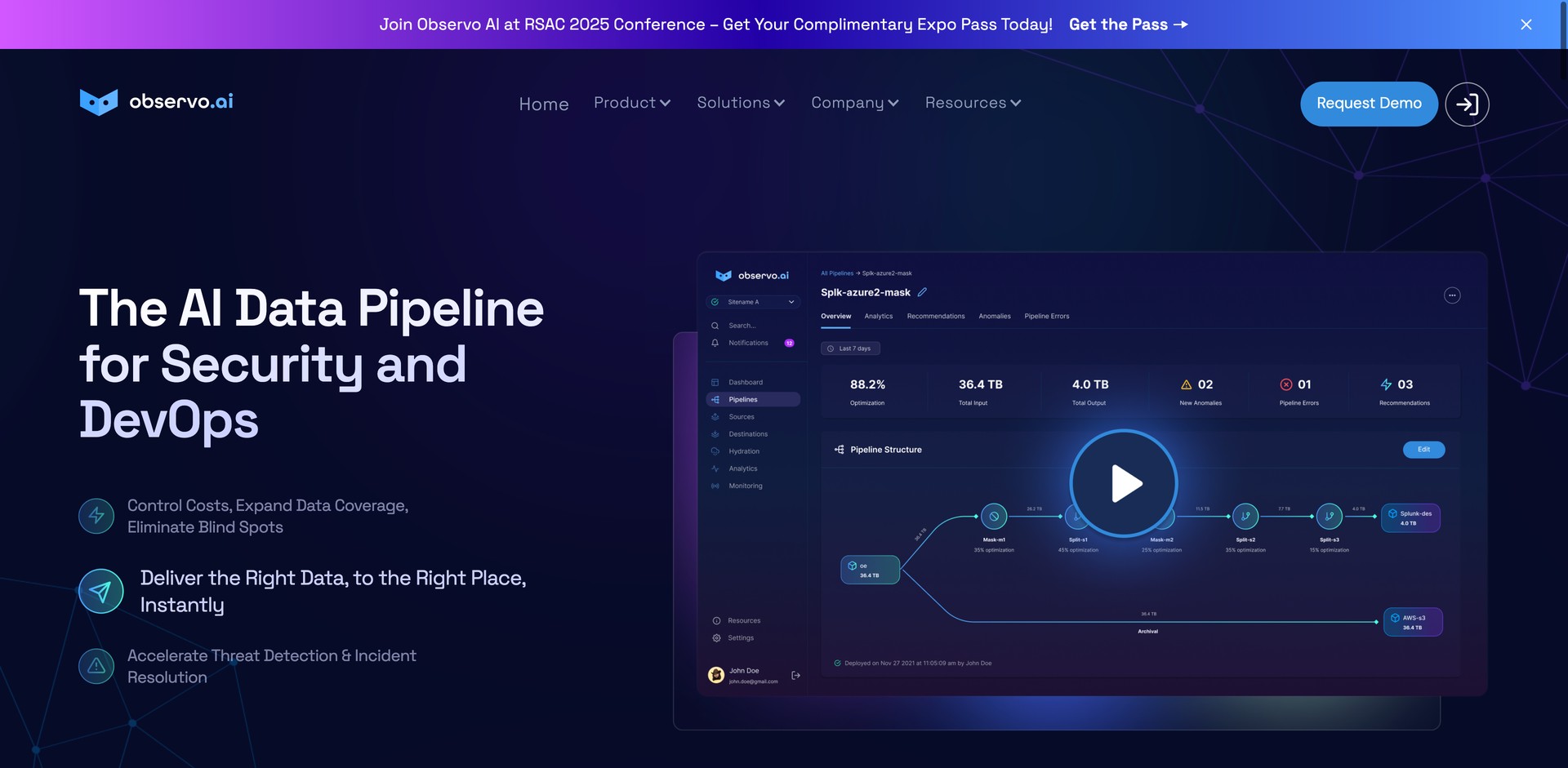1568x768 pixels.
Task: Click the Edit button in Pipeline Structure
Action: tap(1423, 450)
